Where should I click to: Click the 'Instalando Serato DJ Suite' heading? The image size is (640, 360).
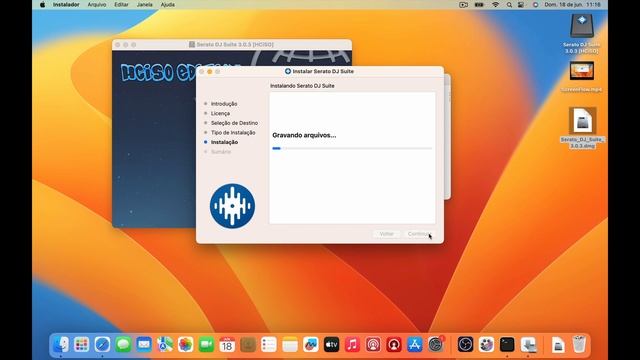pos(302,86)
